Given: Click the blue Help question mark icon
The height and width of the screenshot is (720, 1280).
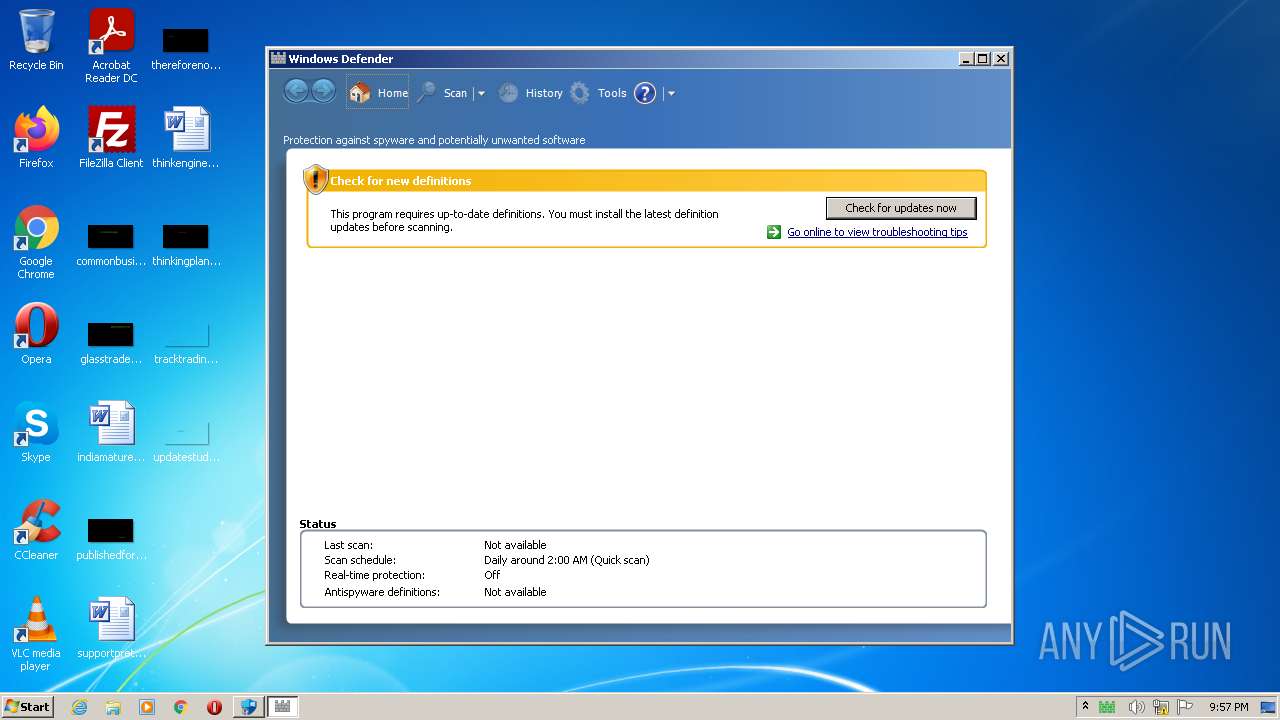Looking at the screenshot, I should click(645, 93).
